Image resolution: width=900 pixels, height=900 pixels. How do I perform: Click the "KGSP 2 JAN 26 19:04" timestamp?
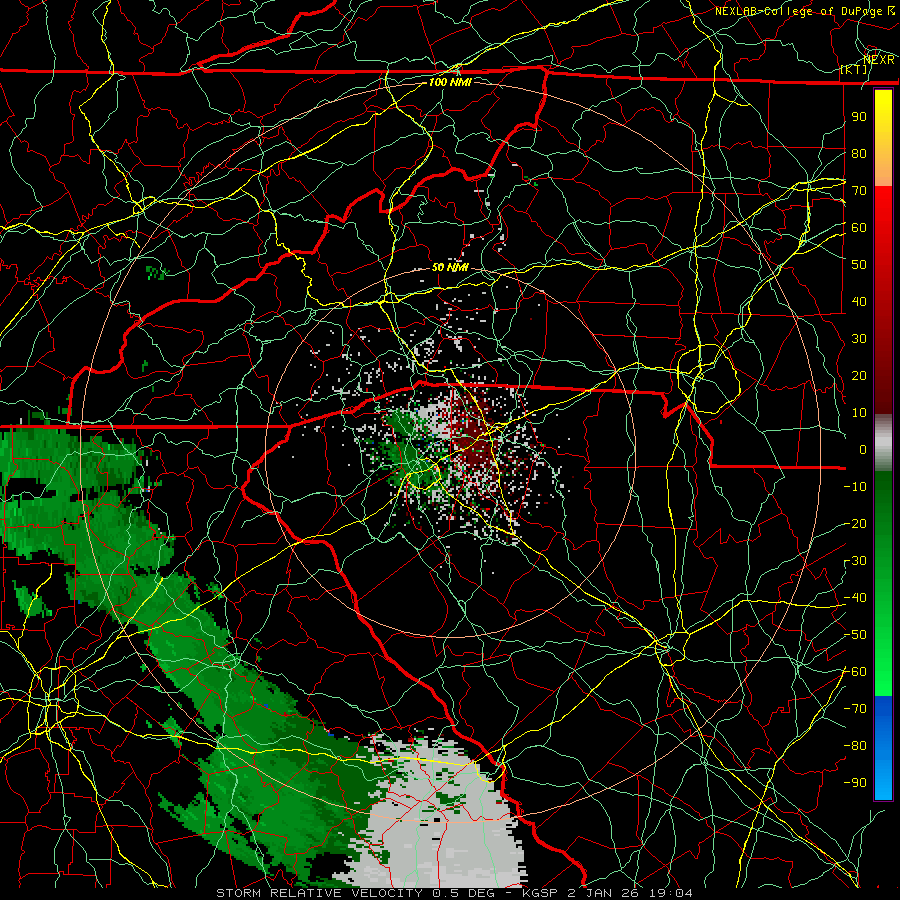click(x=607, y=893)
